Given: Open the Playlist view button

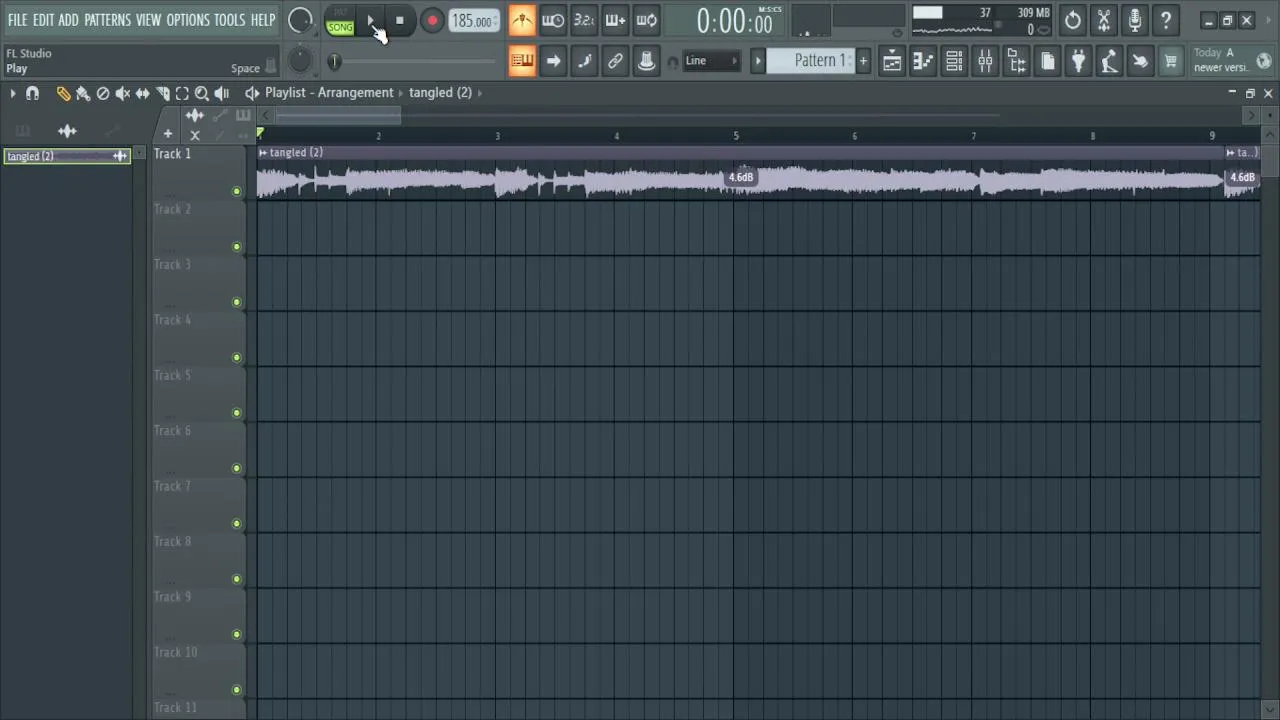Looking at the screenshot, I should click(x=892, y=62).
